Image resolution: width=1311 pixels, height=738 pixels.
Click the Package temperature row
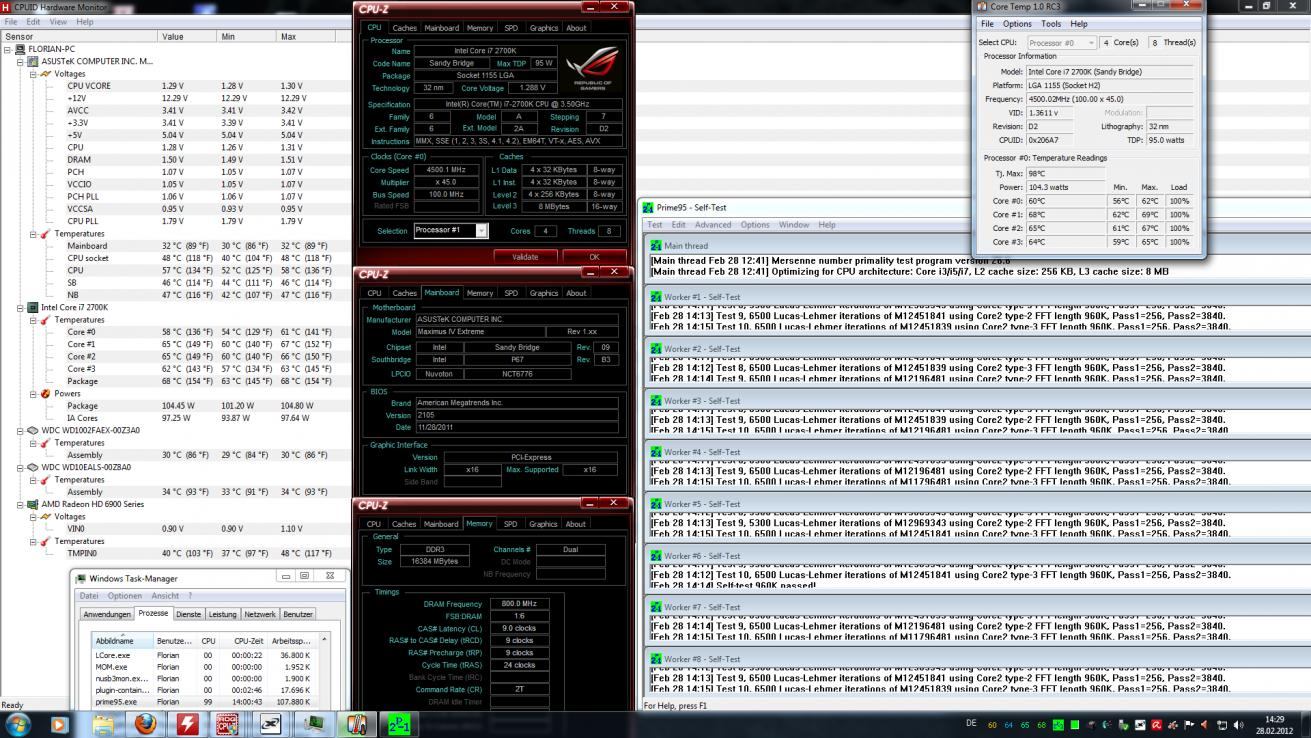coord(175,381)
